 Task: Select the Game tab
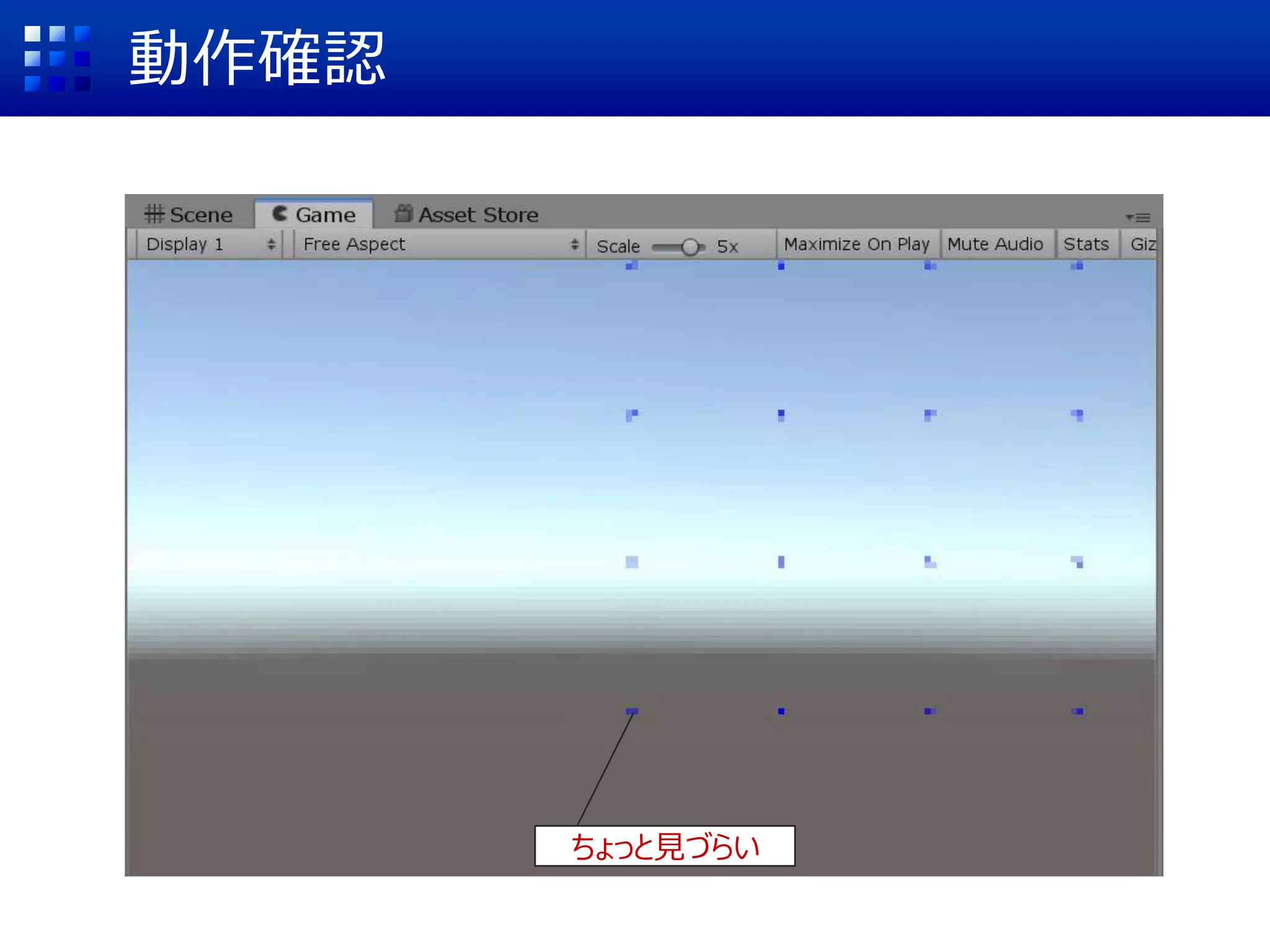pos(314,214)
